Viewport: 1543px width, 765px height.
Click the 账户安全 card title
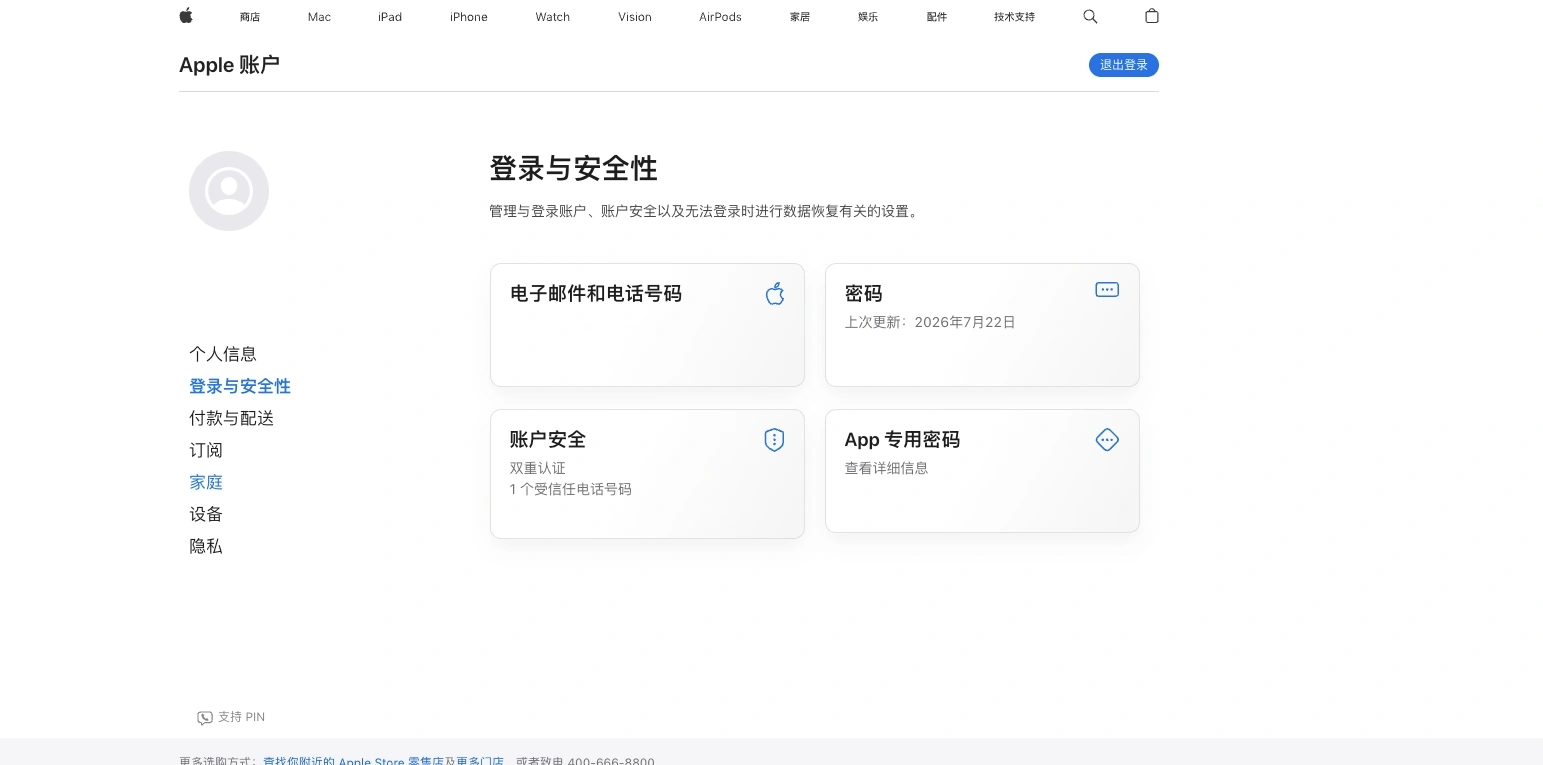pos(548,440)
